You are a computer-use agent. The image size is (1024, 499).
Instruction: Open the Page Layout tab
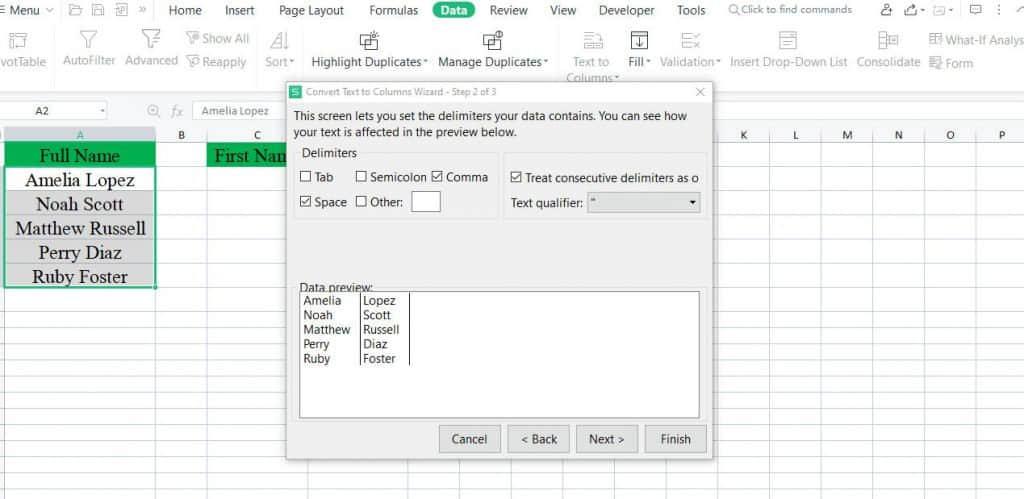pos(311,10)
